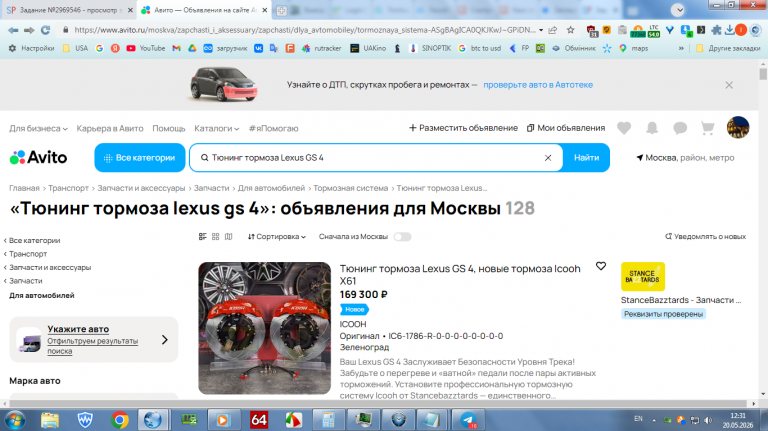Screen dimensions: 768x431
Task: Open Windows Start button
Action: click(15, 420)
